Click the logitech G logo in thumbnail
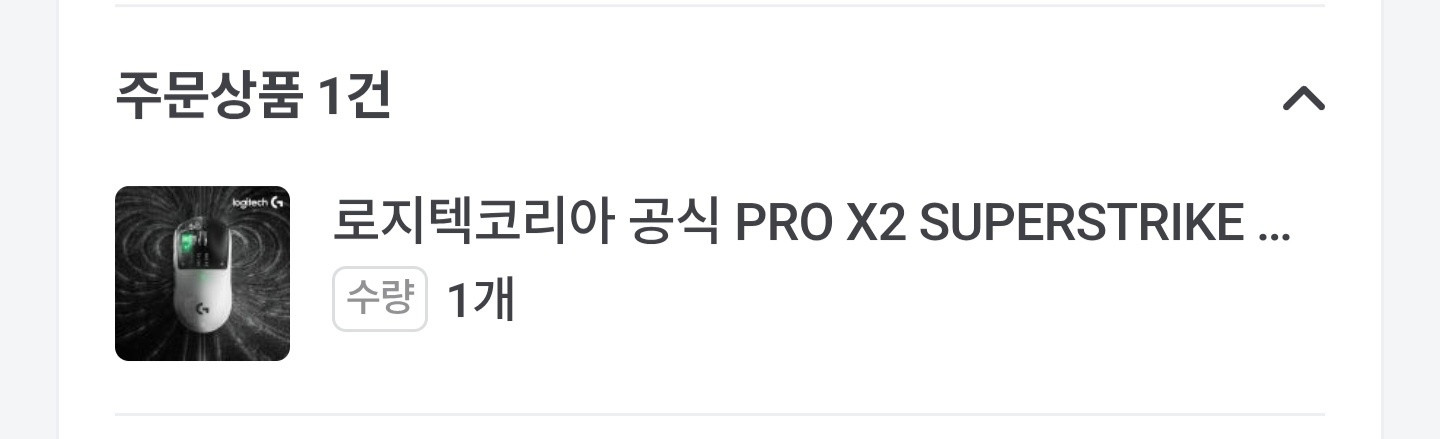Screen dimensions: 1440x439 click(259, 202)
